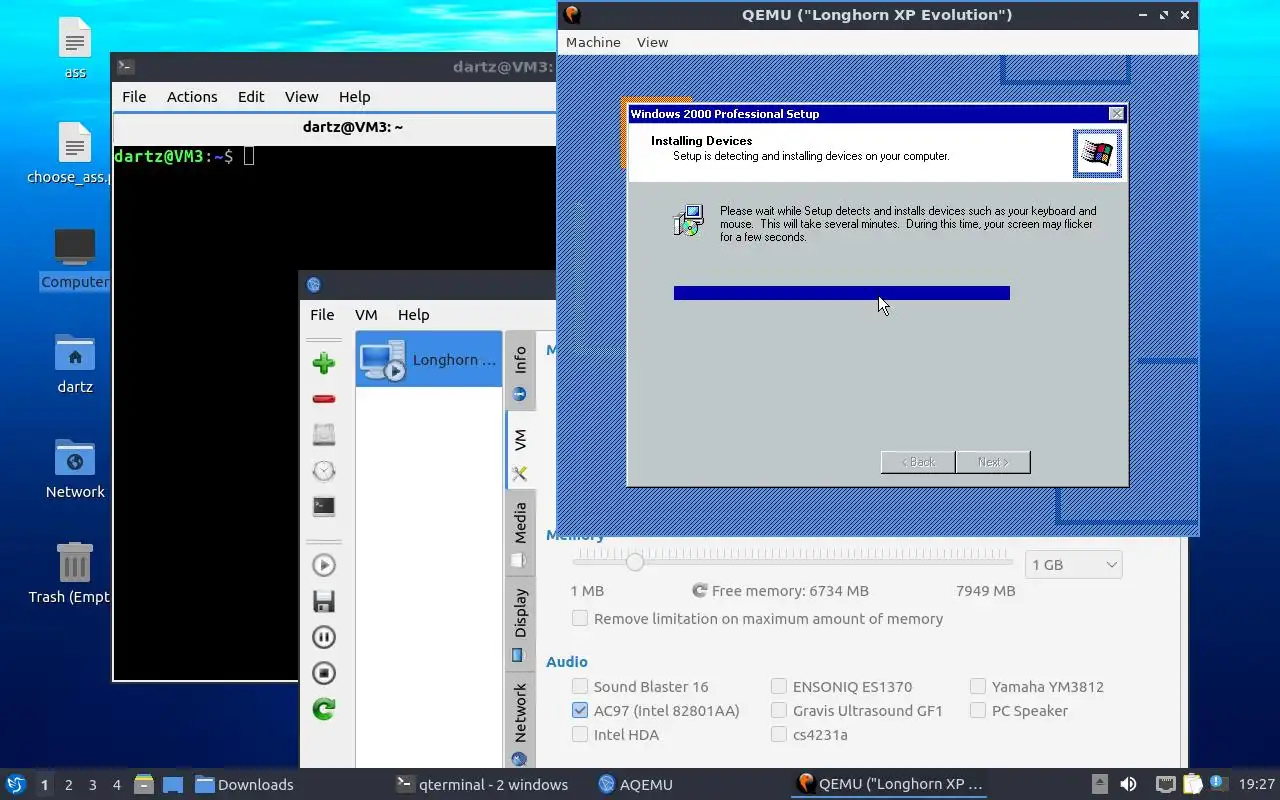Viewport: 1280px width, 800px height.
Task: Switch to the Display tab in AQEMU
Action: click(520, 624)
